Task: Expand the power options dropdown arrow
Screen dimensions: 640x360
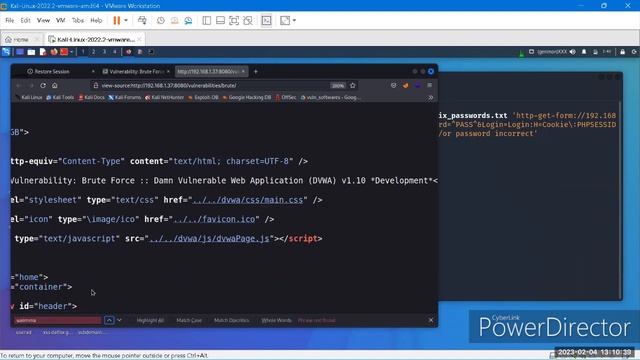Action: pyautogui.click(x=126, y=20)
